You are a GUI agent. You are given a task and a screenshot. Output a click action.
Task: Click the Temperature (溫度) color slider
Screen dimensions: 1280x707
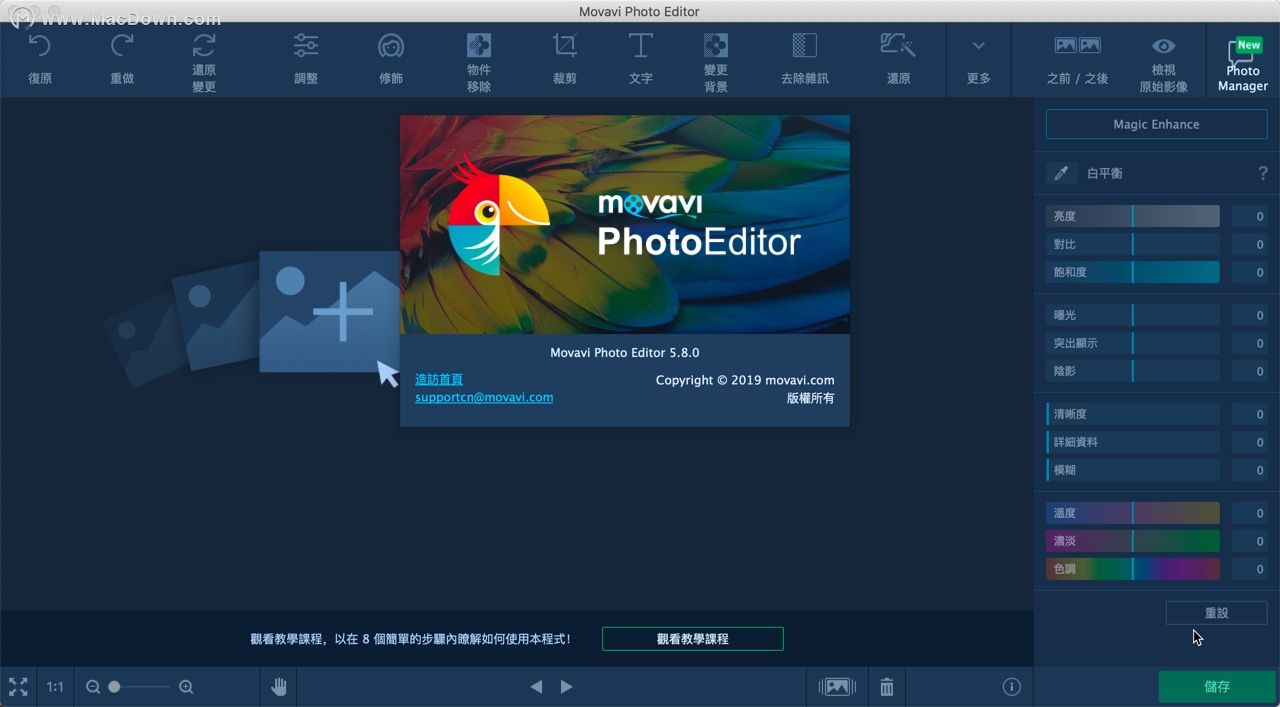point(1133,513)
